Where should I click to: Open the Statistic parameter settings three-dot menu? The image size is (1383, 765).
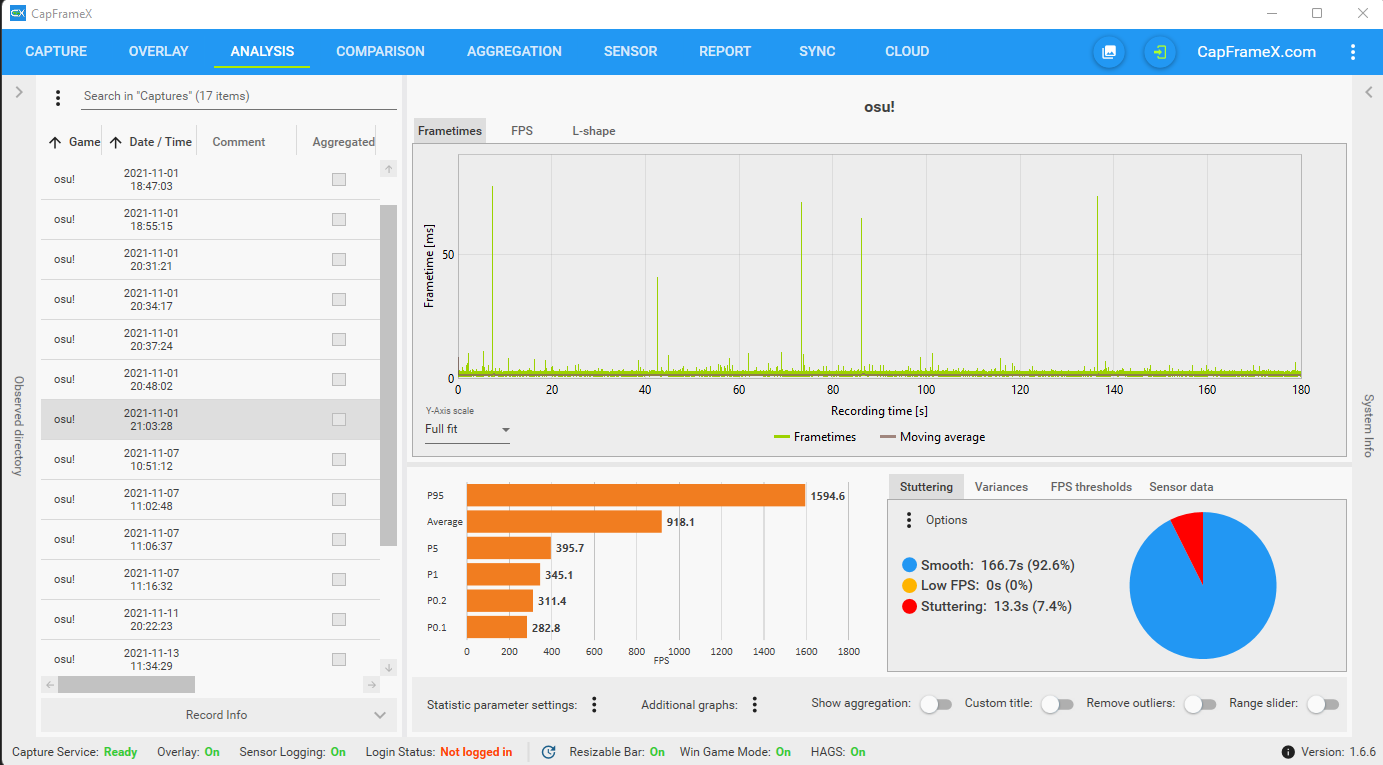coord(594,705)
